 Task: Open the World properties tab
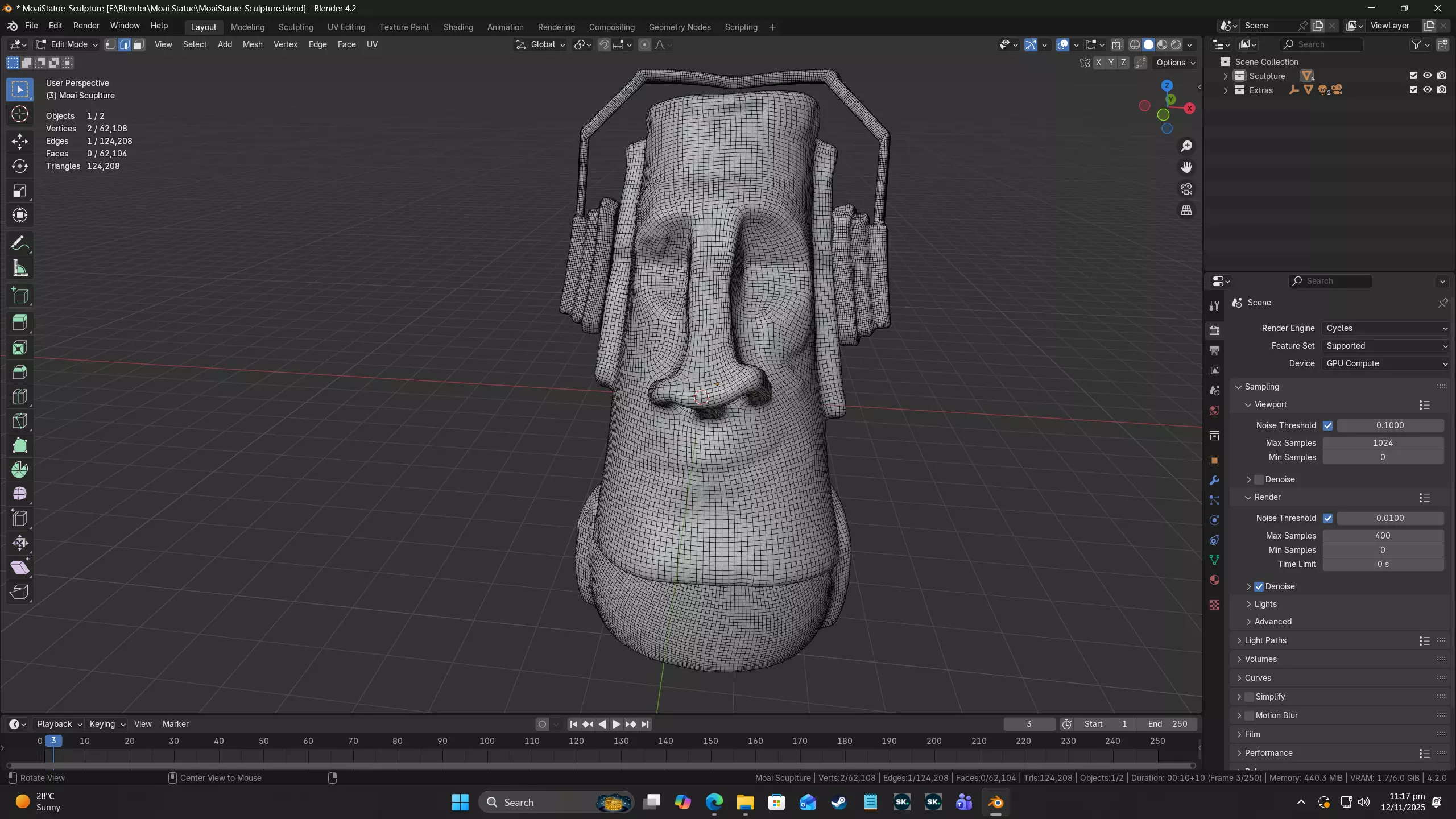1214,410
